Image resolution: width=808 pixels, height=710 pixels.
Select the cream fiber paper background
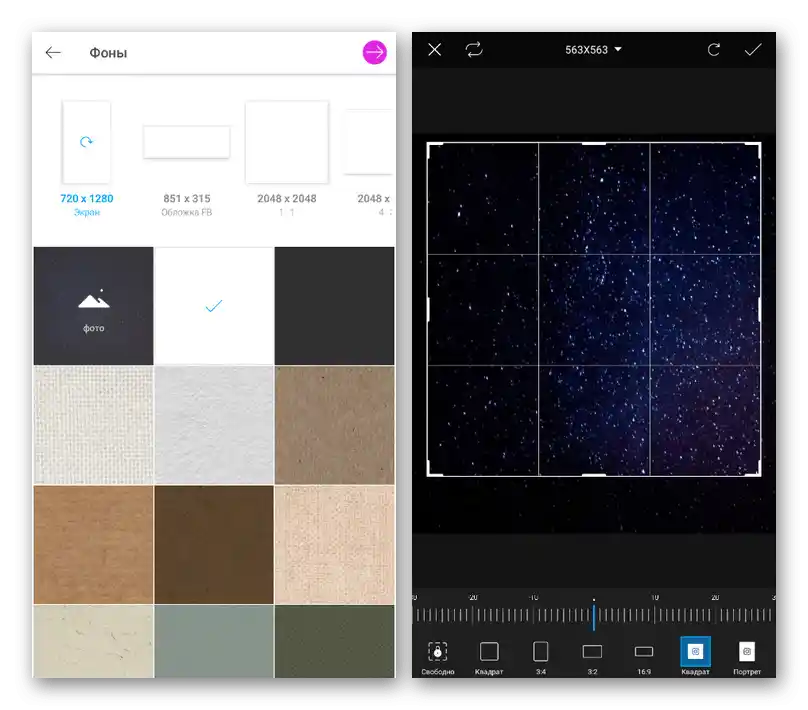(x=94, y=641)
